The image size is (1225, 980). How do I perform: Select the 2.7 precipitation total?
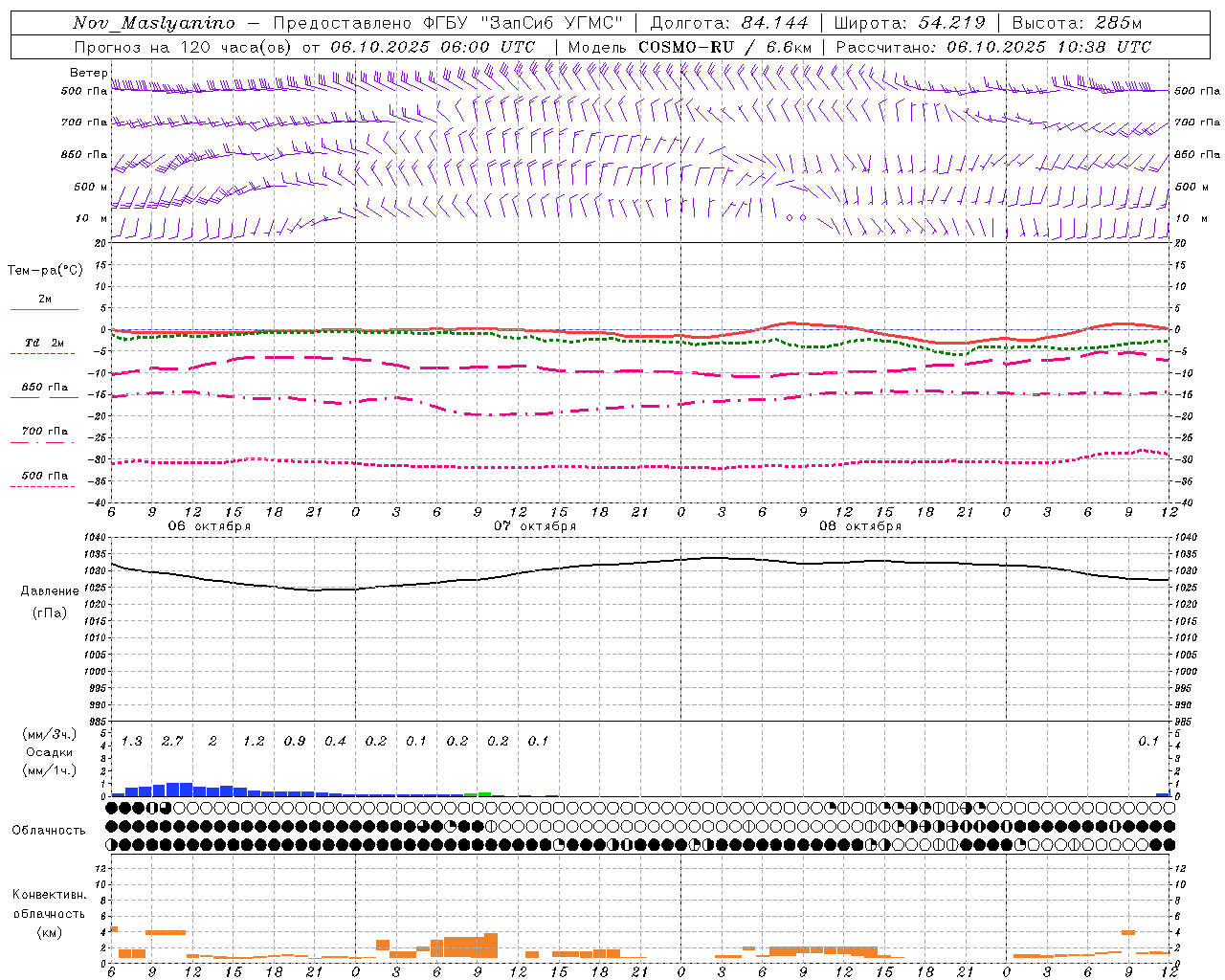pyautogui.click(x=172, y=741)
